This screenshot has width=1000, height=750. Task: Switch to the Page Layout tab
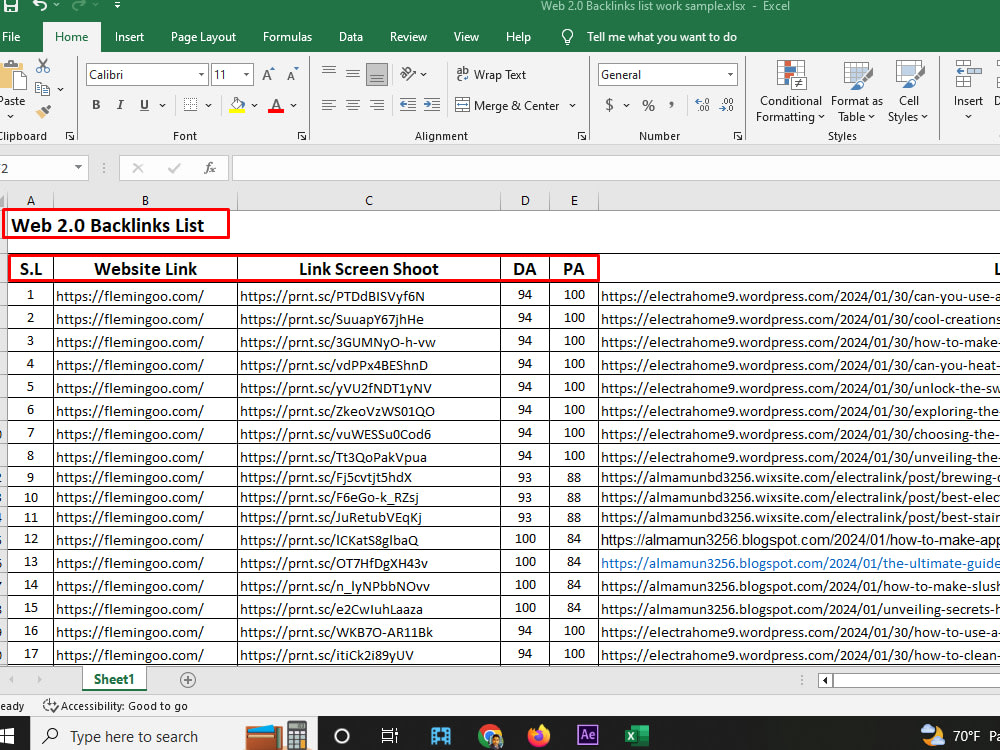tap(203, 37)
